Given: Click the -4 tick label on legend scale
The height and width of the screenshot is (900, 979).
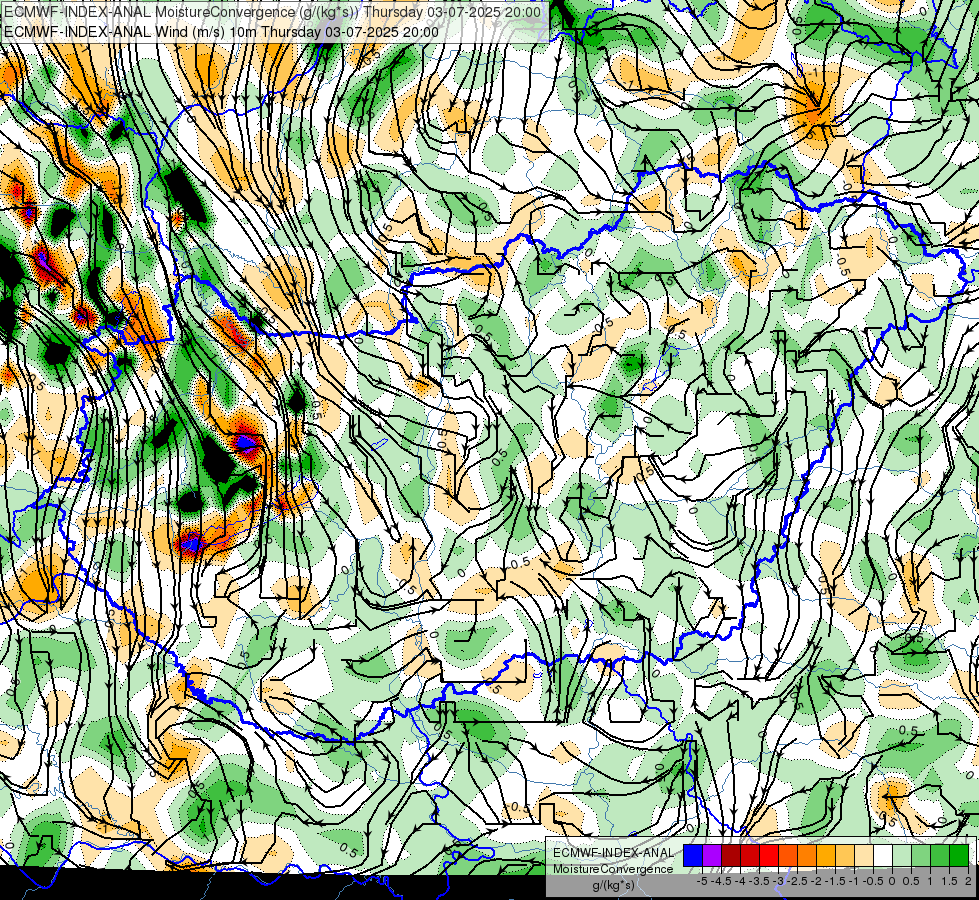Looking at the screenshot, I should point(740,881).
